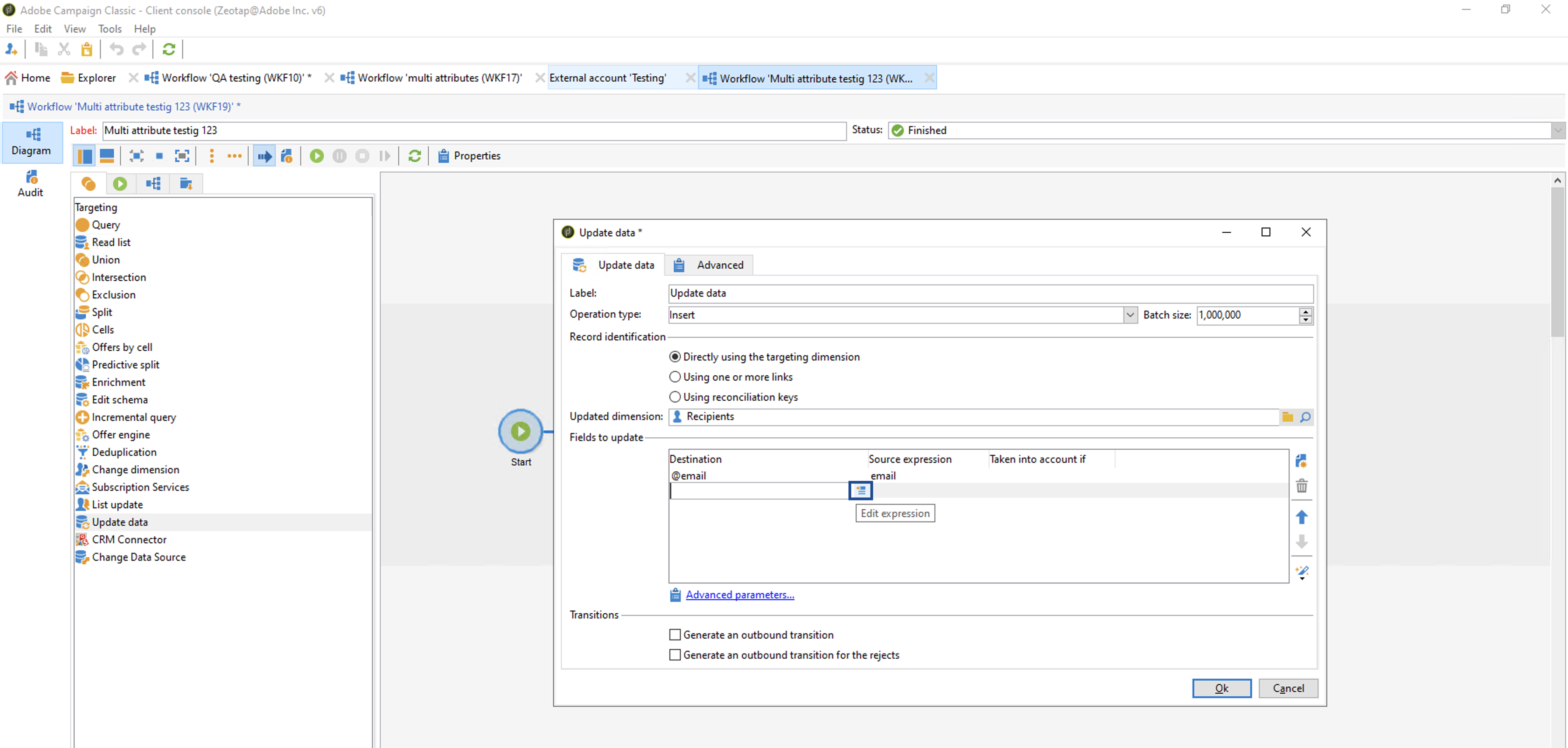Enable 'Generate an outbound transition' checkbox
1568x748 pixels.
coord(675,635)
